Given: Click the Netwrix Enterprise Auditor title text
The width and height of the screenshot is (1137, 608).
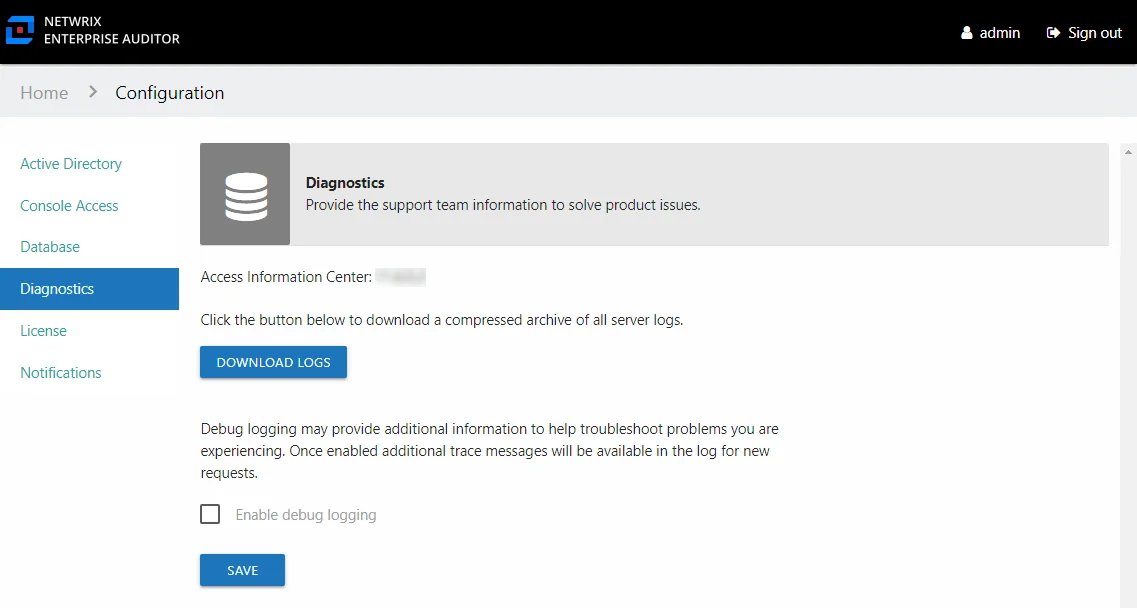Looking at the screenshot, I should click(x=112, y=30).
